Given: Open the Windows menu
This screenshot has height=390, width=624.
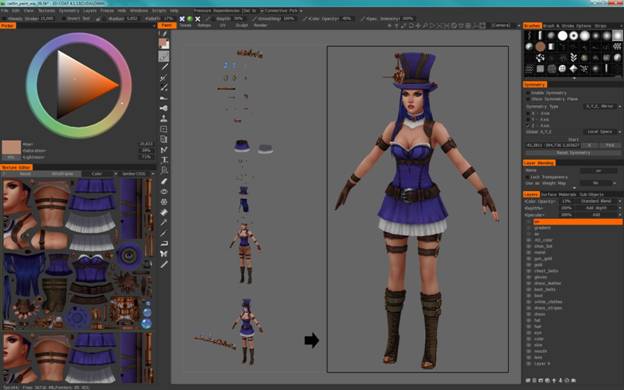Looking at the screenshot, I should coord(138,11).
